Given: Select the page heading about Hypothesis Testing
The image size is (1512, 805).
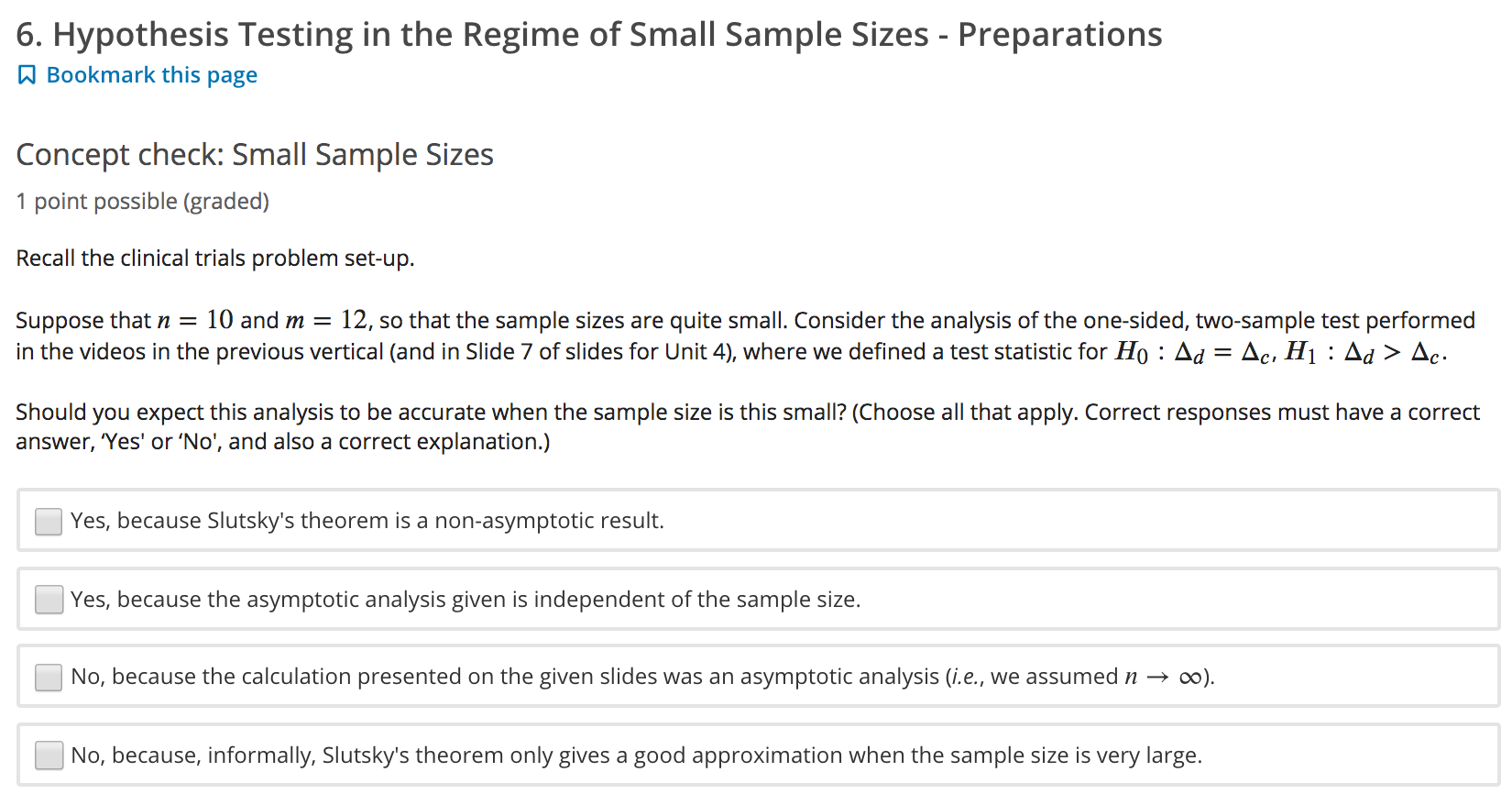Looking at the screenshot, I should click(x=588, y=34).
